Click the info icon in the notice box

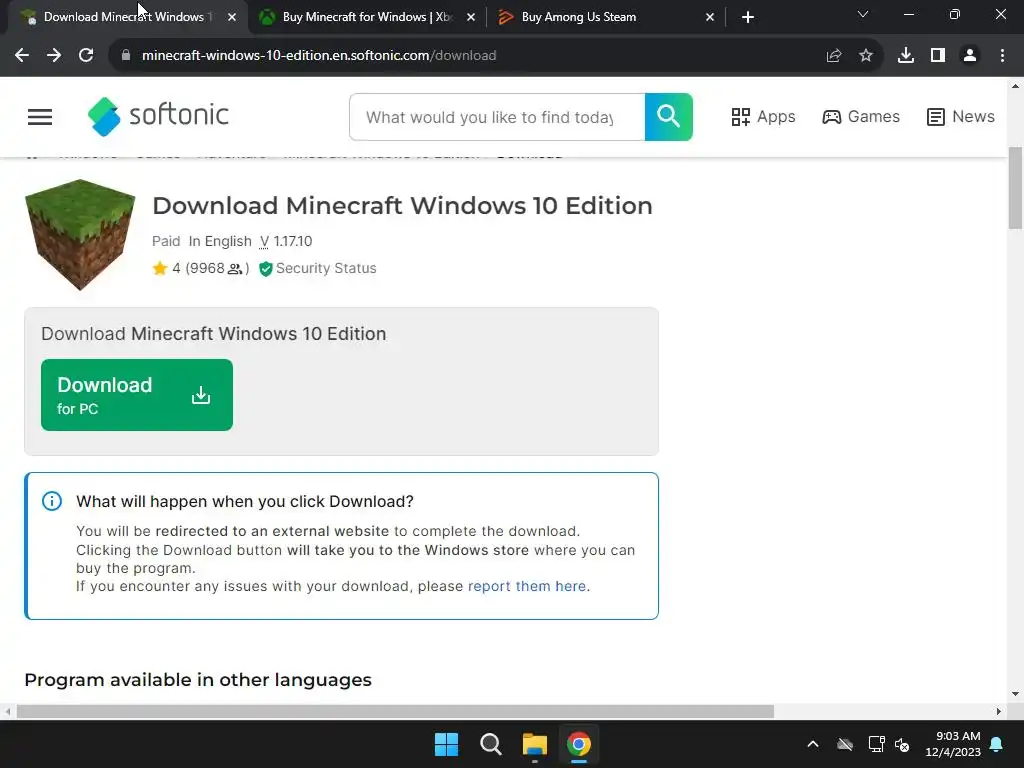52,501
